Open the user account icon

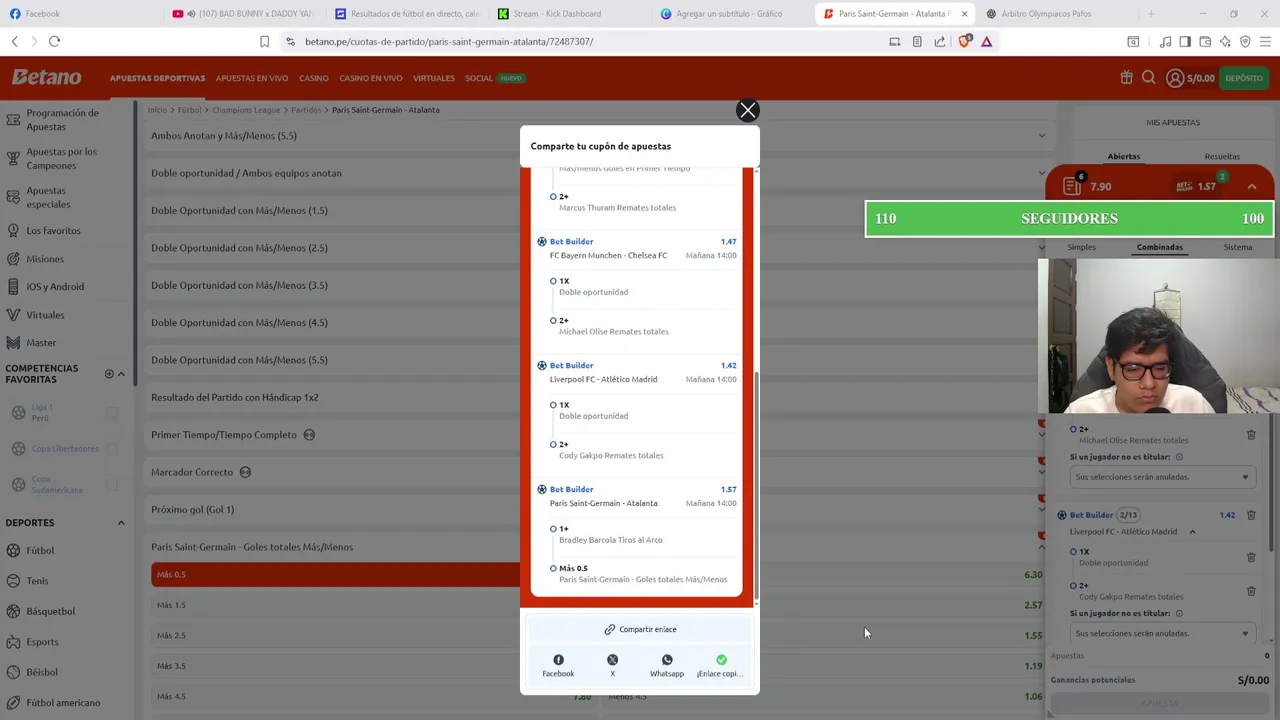(1175, 77)
